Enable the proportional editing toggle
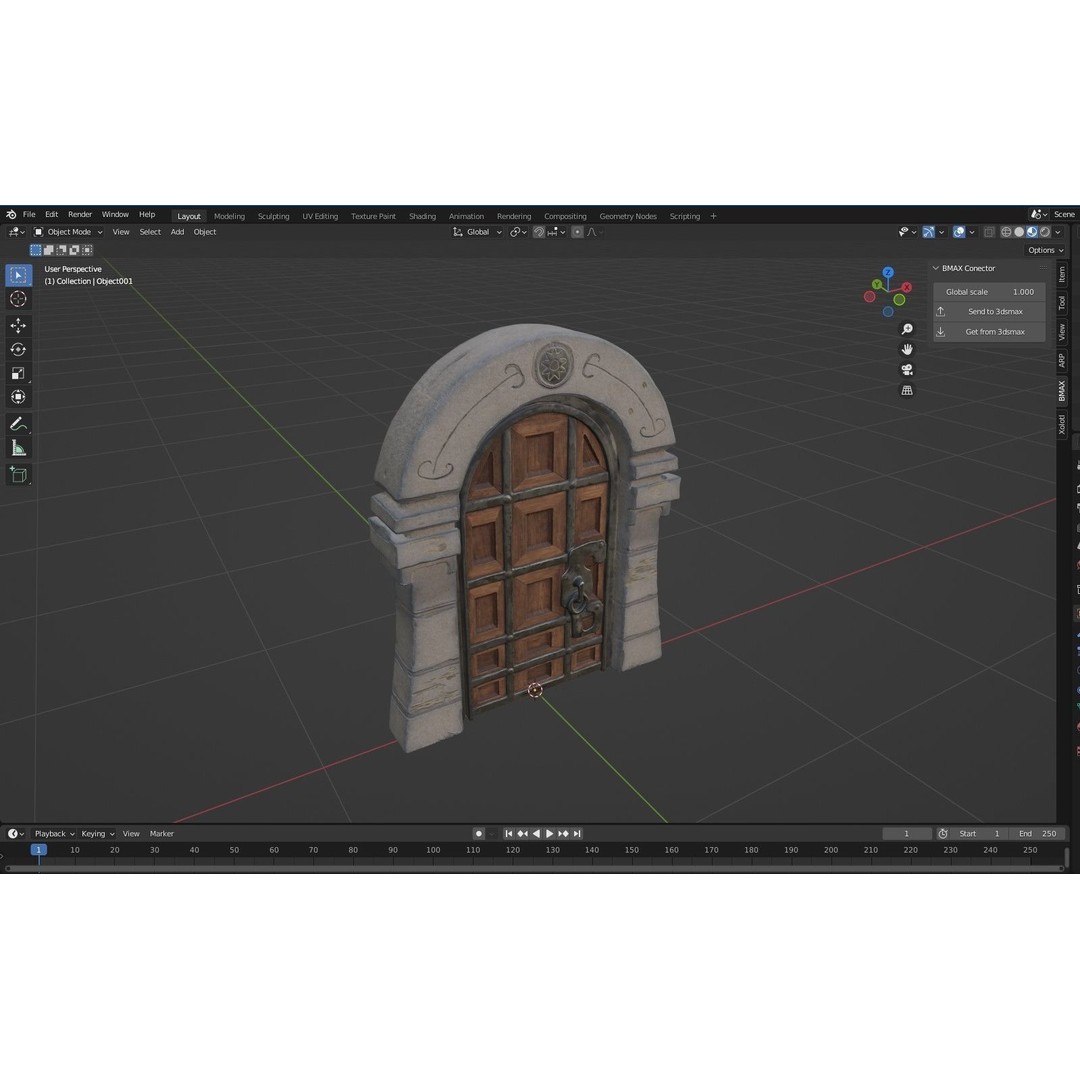 tap(577, 231)
